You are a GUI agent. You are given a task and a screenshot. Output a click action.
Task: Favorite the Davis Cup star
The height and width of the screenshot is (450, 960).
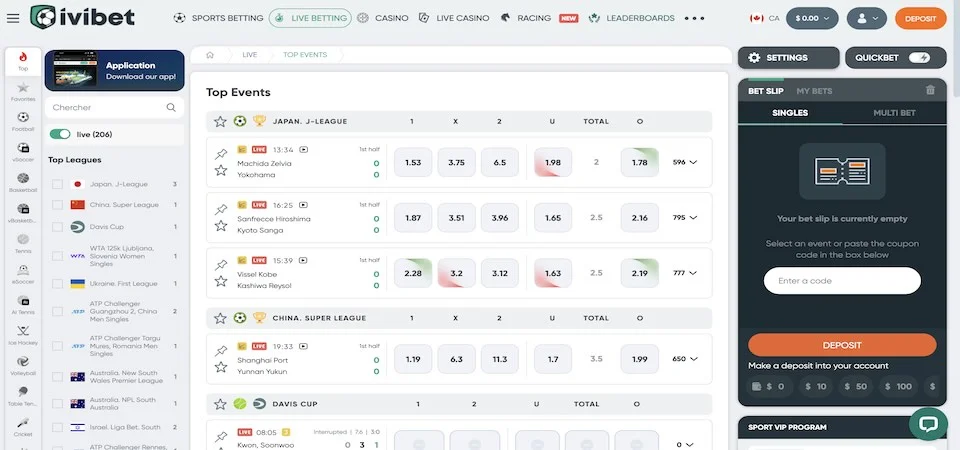tap(220, 404)
